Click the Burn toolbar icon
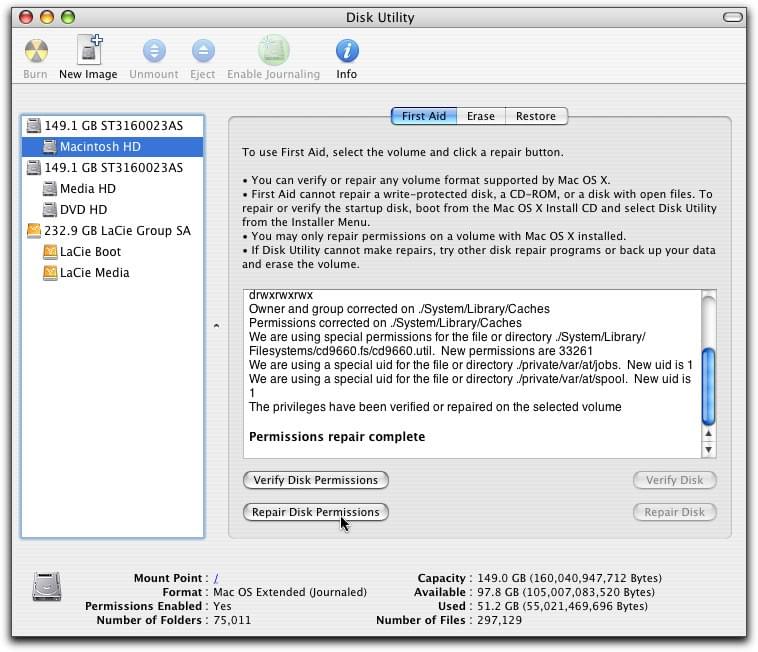Image resolution: width=758 pixels, height=652 pixels. [36, 51]
